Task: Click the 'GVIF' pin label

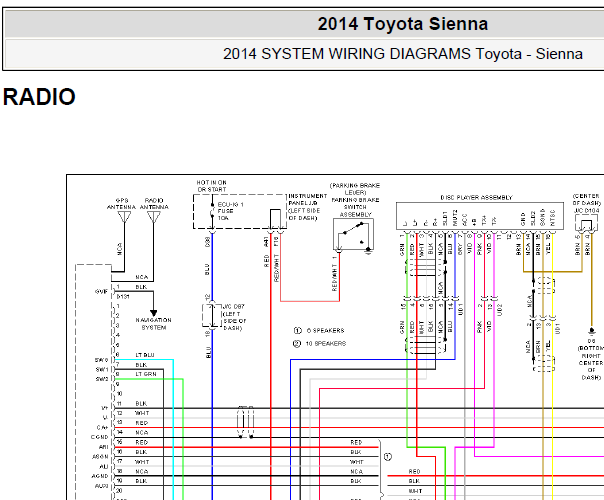Action: [x=101, y=292]
